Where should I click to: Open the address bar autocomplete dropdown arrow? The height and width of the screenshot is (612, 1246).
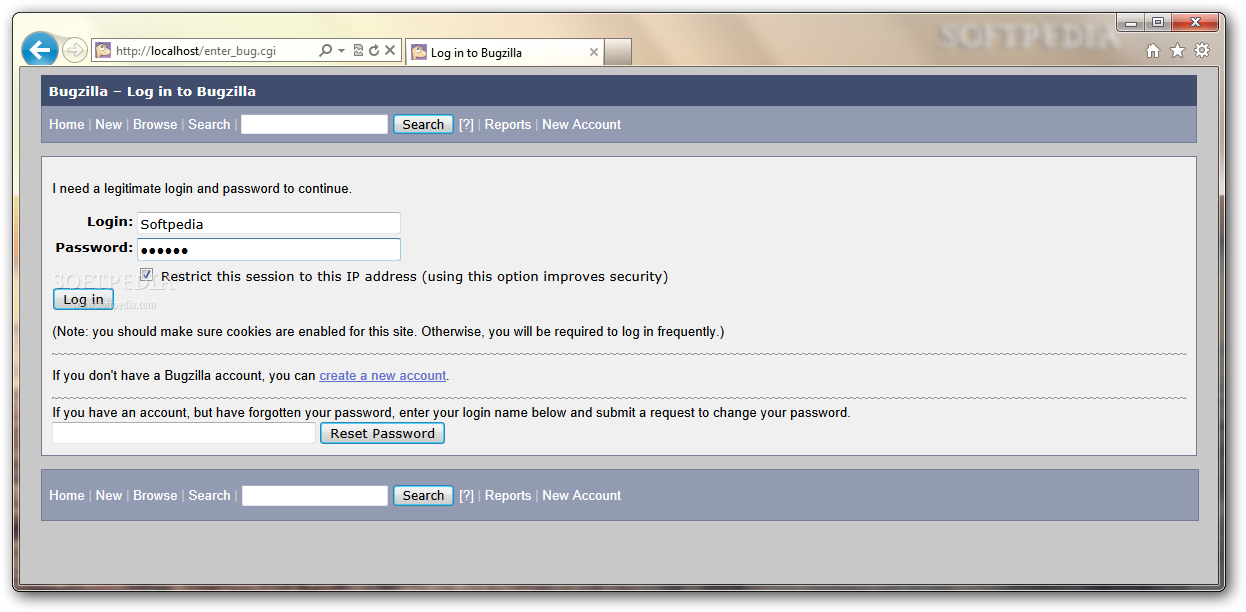(341, 50)
